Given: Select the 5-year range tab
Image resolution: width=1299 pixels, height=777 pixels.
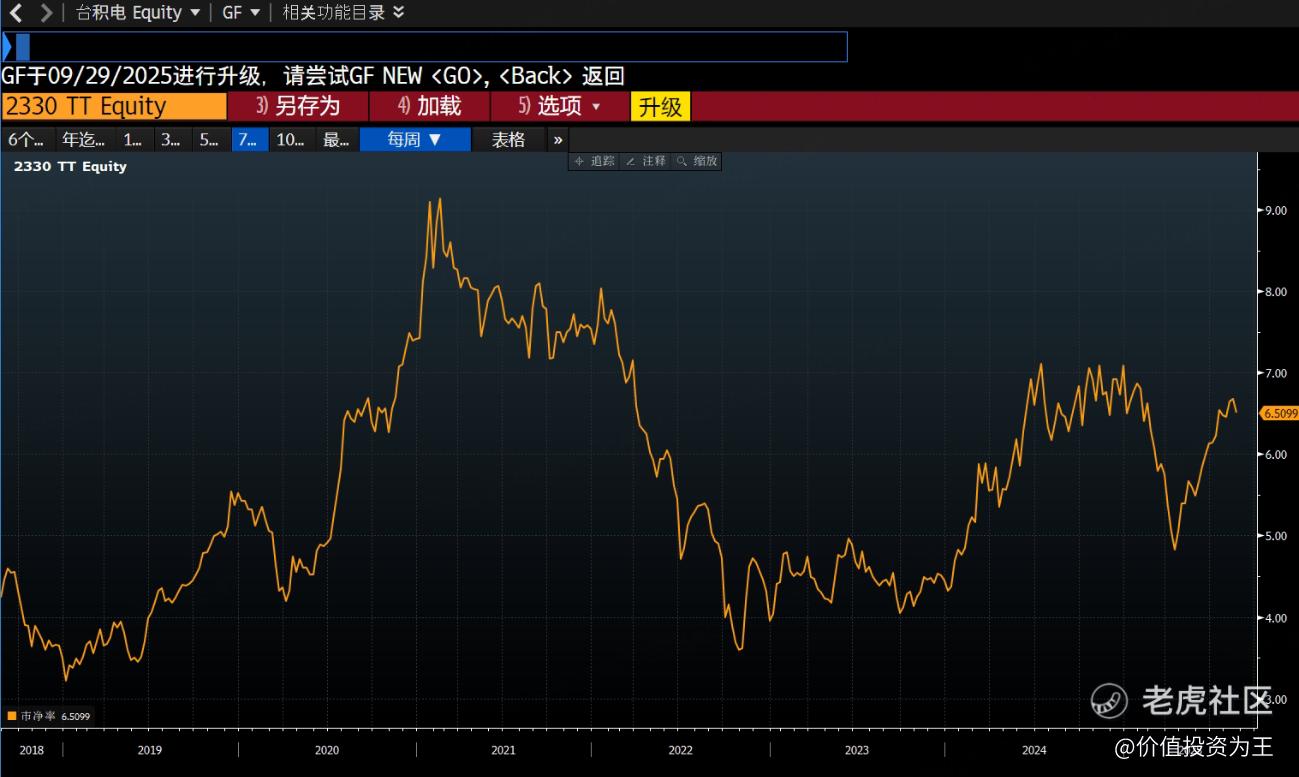Looking at the screenshot, I should pos(209,140).
